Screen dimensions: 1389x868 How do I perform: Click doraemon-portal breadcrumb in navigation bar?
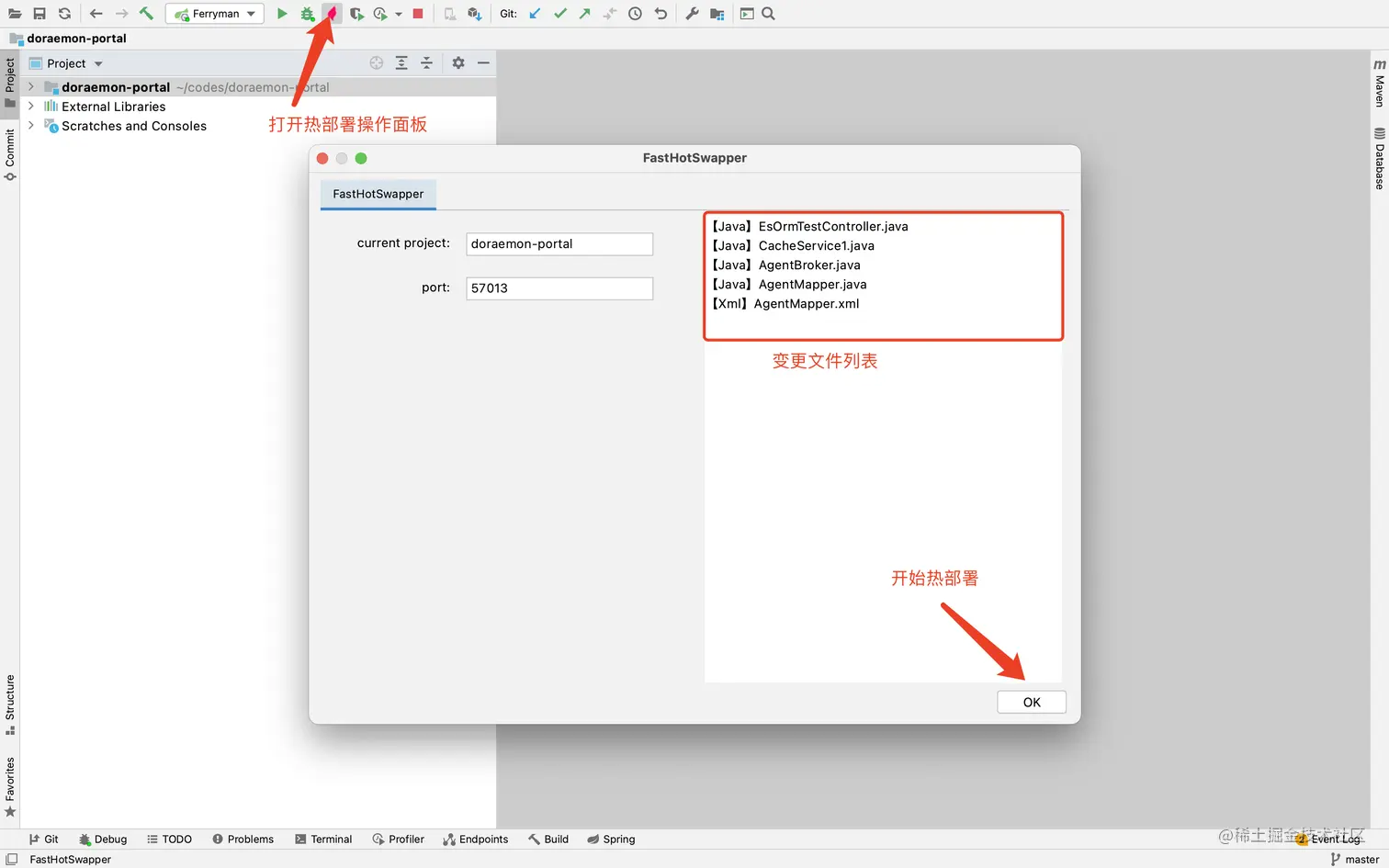76,39
